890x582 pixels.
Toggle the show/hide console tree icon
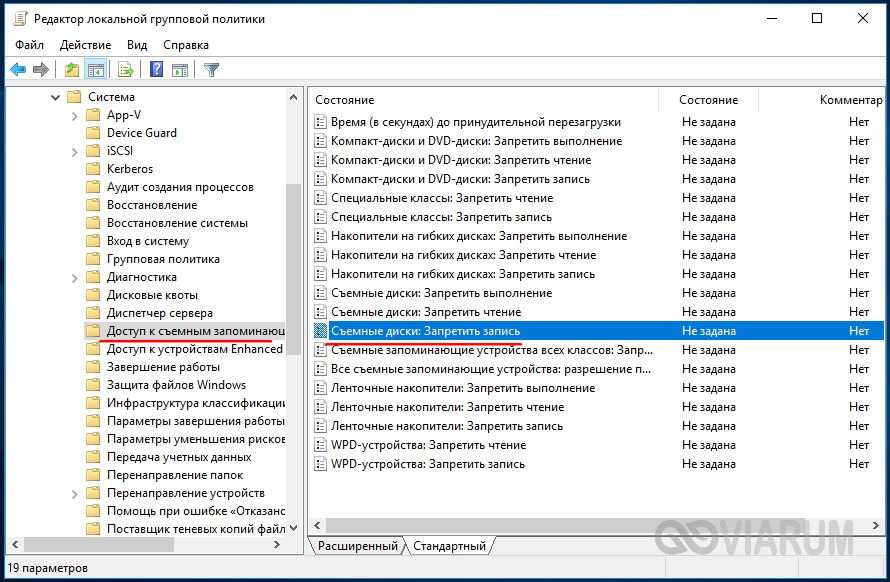[x=96, y=70]
